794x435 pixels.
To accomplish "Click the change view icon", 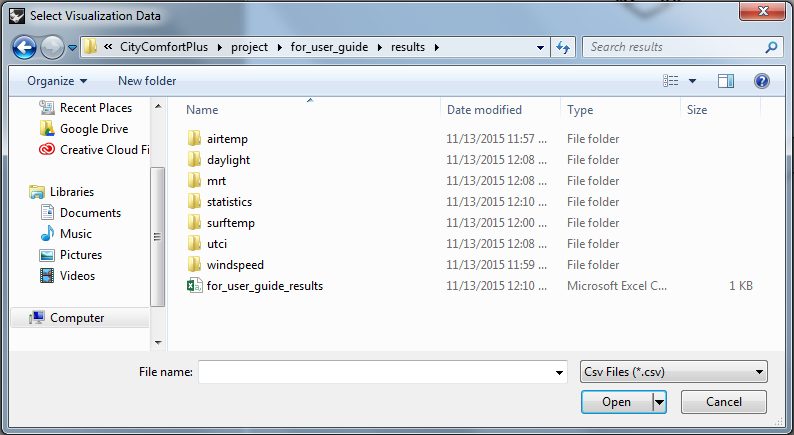I will coord(670,81).
